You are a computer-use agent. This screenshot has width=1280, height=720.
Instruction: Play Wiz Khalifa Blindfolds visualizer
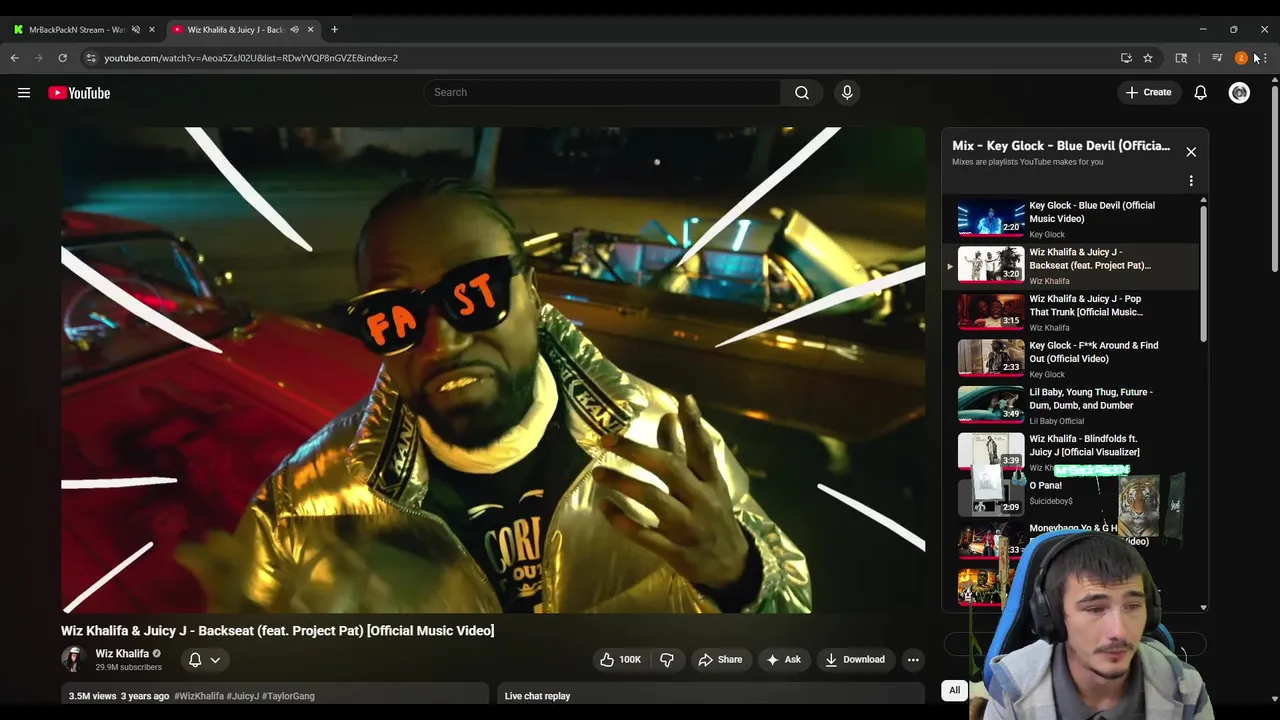(x=1072, y=452)
